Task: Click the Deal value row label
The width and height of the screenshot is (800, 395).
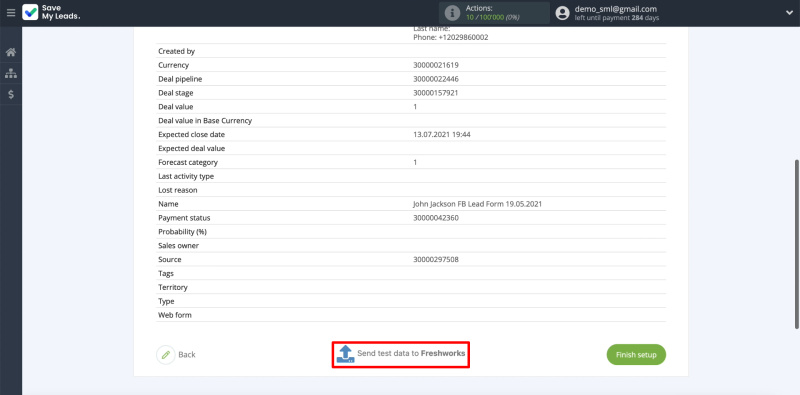Action: click(x=176, y=107)
